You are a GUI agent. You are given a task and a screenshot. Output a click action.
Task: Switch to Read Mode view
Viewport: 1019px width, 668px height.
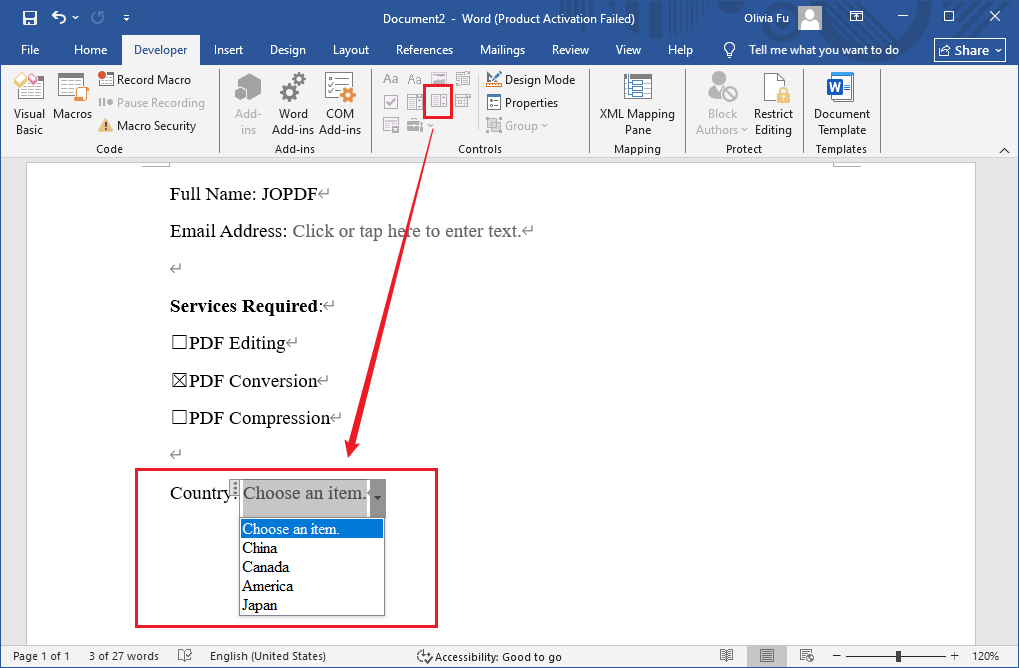(727, 656)
